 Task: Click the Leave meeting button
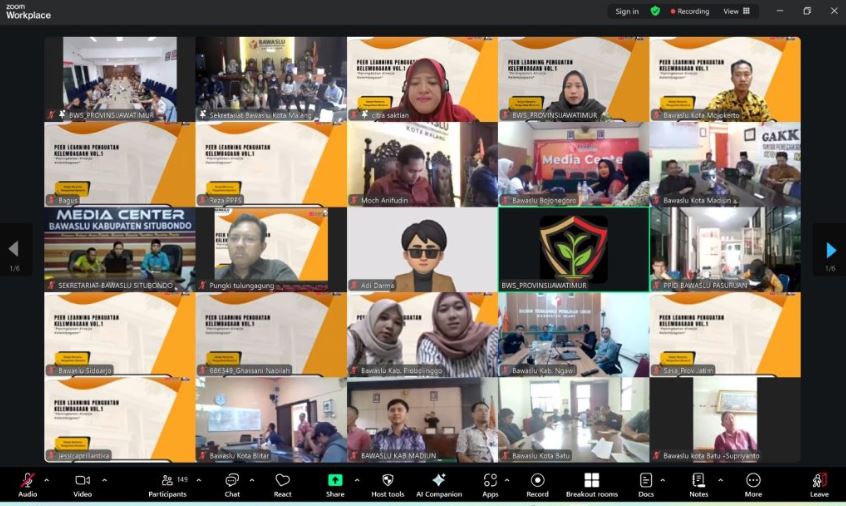click(x=819, y=485)
